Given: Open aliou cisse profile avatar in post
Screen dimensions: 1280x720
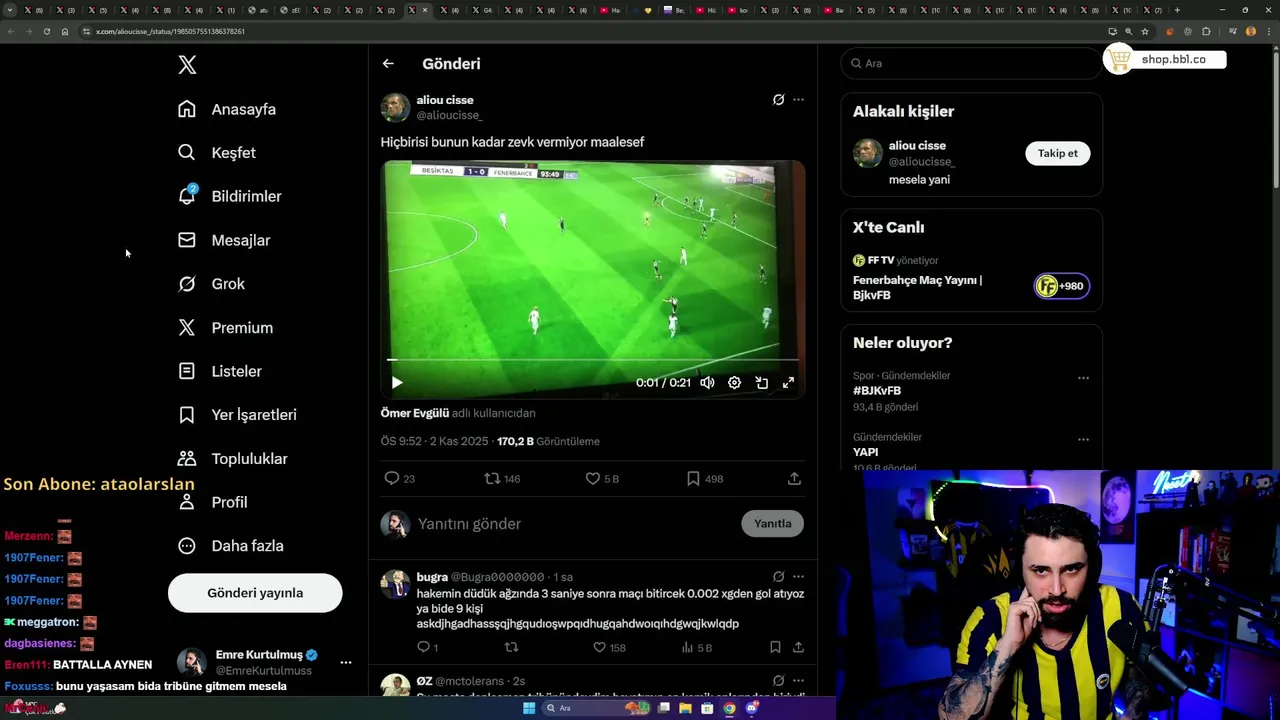Looking at the screenshot, I should (x=395, y=107).
